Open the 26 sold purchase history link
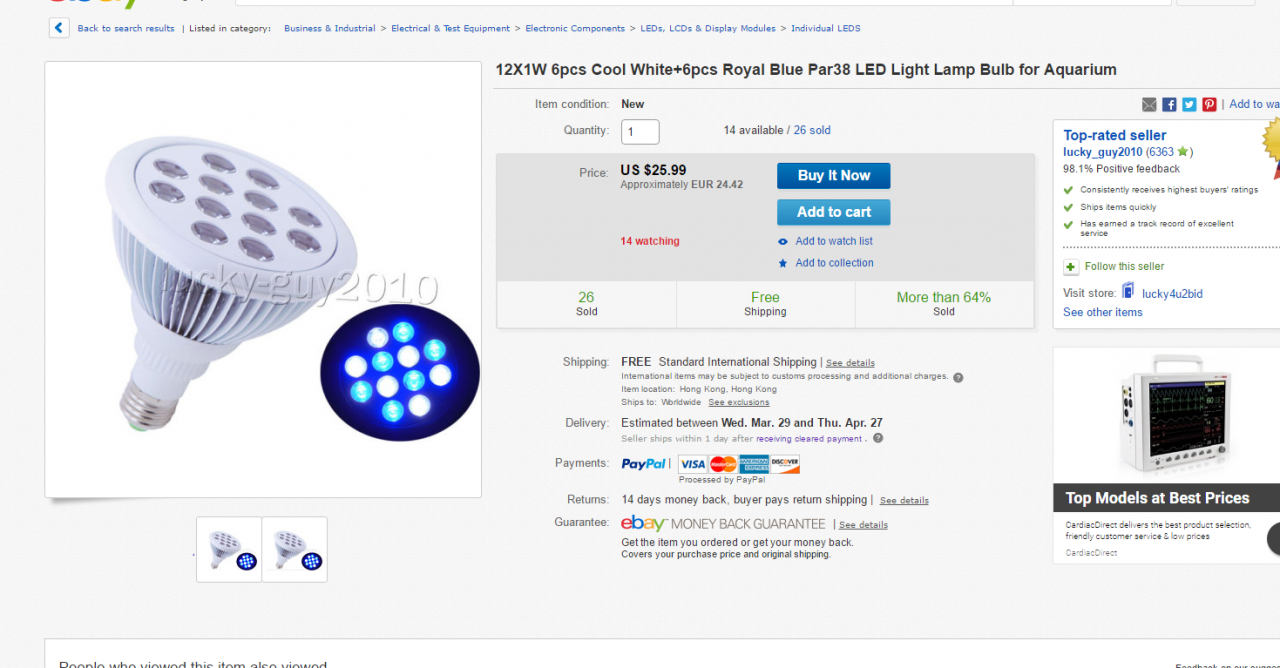This screenshot has height=668, width=1280. click(812, 130)
